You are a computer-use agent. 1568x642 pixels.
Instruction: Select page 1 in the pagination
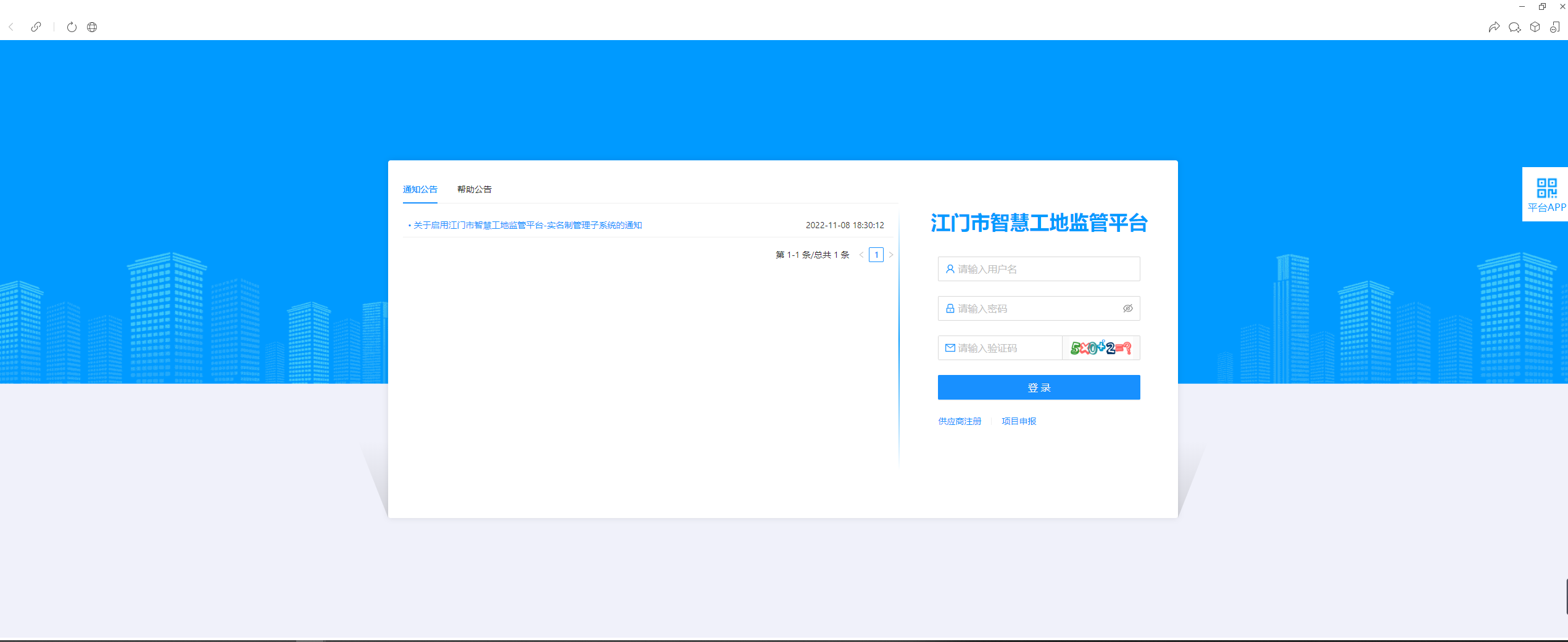[876, 255]
